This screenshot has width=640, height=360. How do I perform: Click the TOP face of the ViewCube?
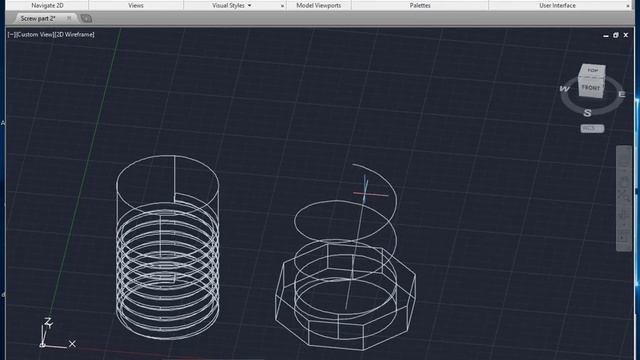(593, 71)
